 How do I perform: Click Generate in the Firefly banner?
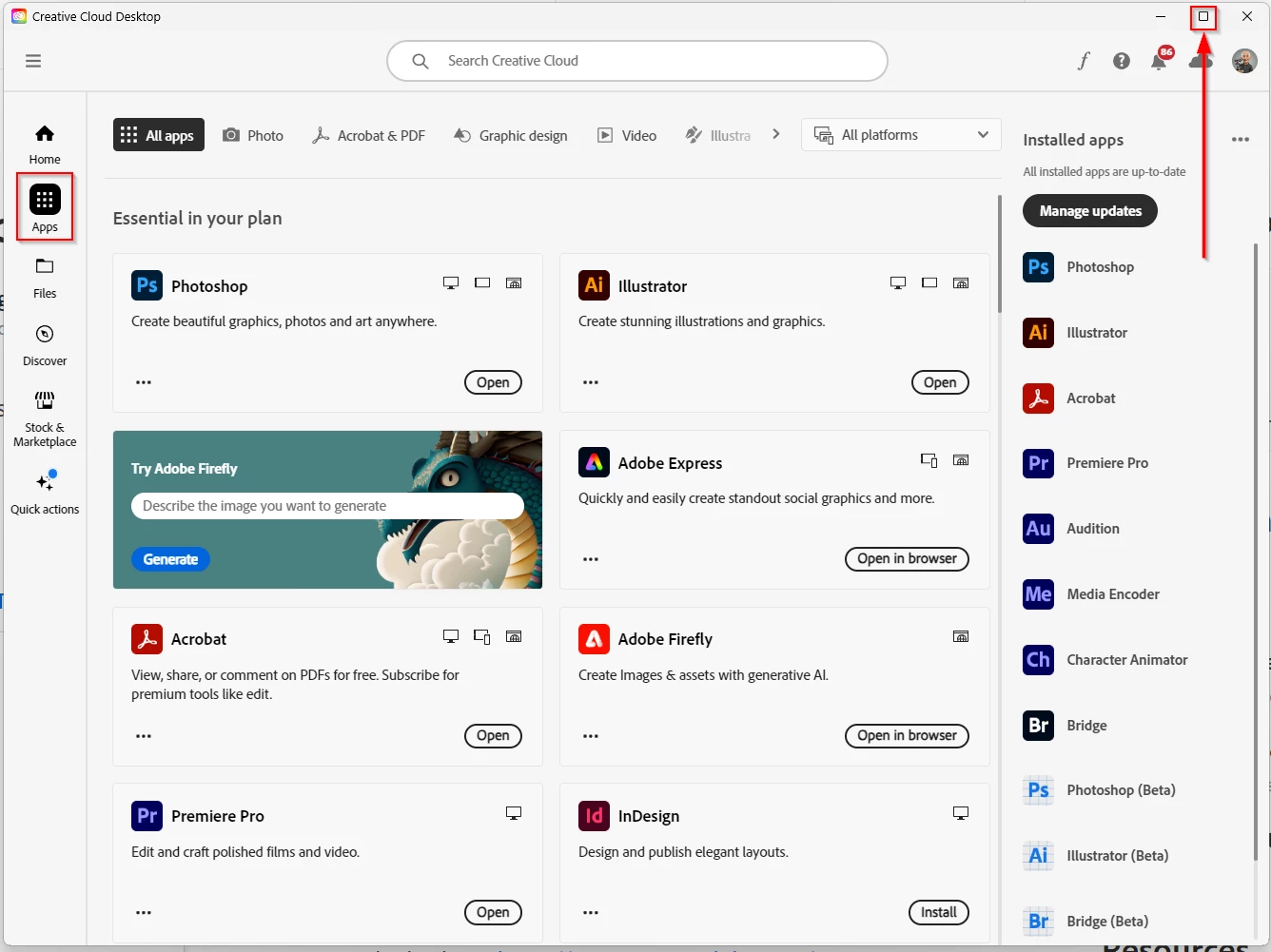pos(170,559)
